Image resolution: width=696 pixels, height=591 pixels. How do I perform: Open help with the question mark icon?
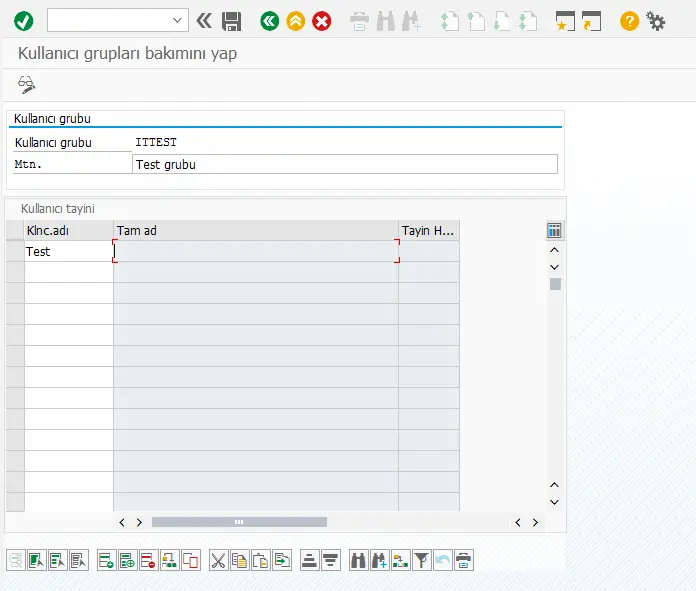pos(629,21)
